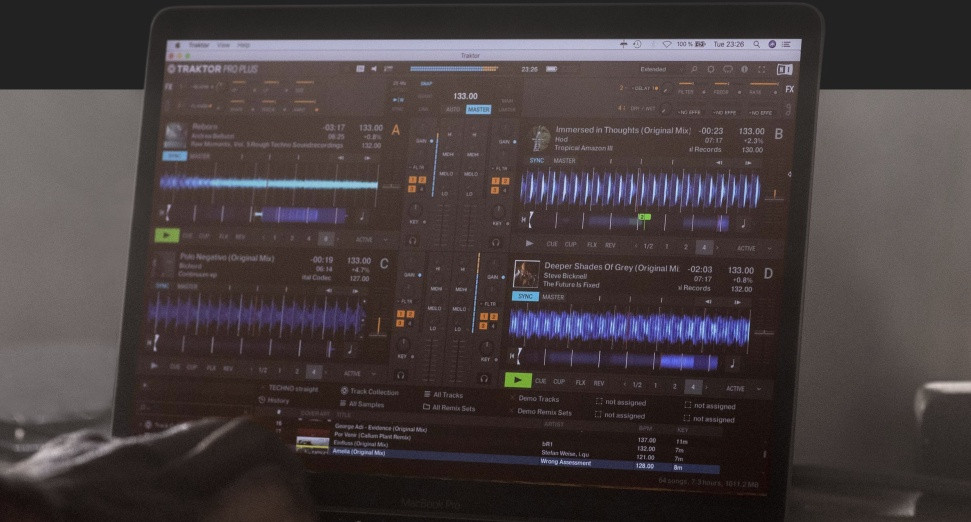Viewport: 971px width, 522px height.
Task: Open deck A letter menu
Action: click(396, 130)
